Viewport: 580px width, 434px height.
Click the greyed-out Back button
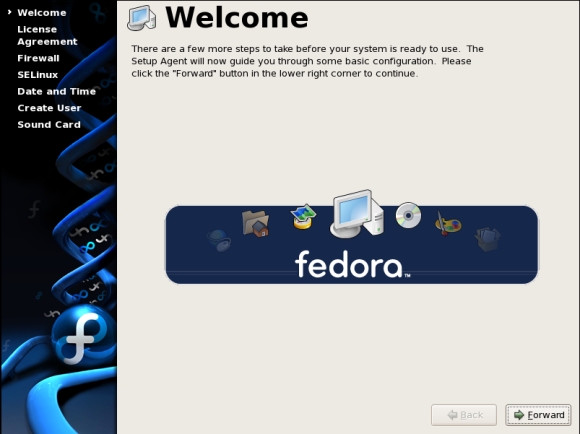coord(464,415)
